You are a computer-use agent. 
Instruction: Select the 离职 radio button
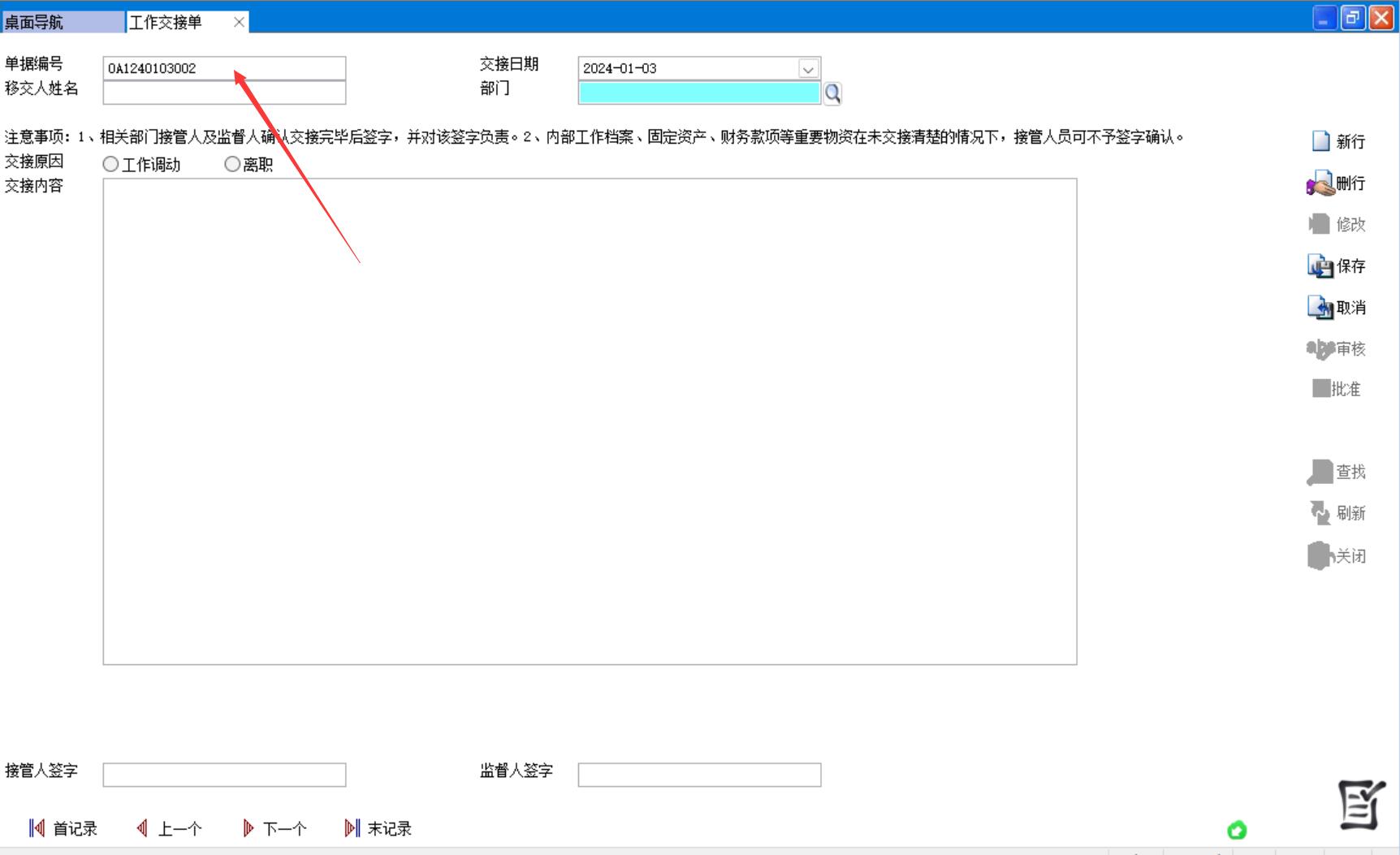[x=232, y=165]
